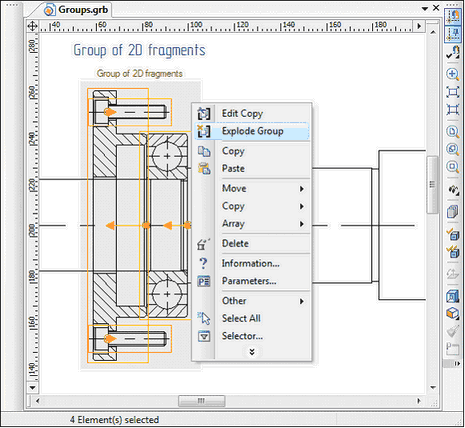465x428 pixels.
Task: Click the Parameters icon in context menu
Action: click(x=203, y=281)
